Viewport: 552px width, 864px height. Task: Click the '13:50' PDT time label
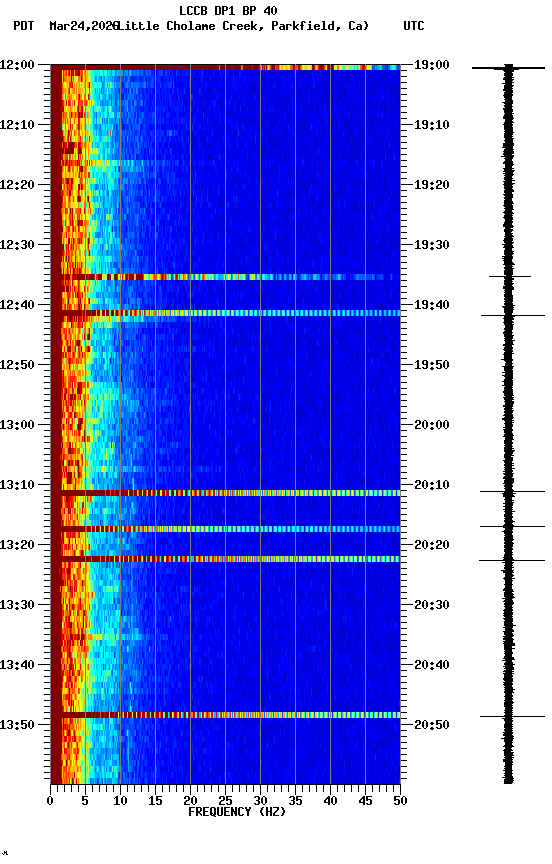(17, 725)
